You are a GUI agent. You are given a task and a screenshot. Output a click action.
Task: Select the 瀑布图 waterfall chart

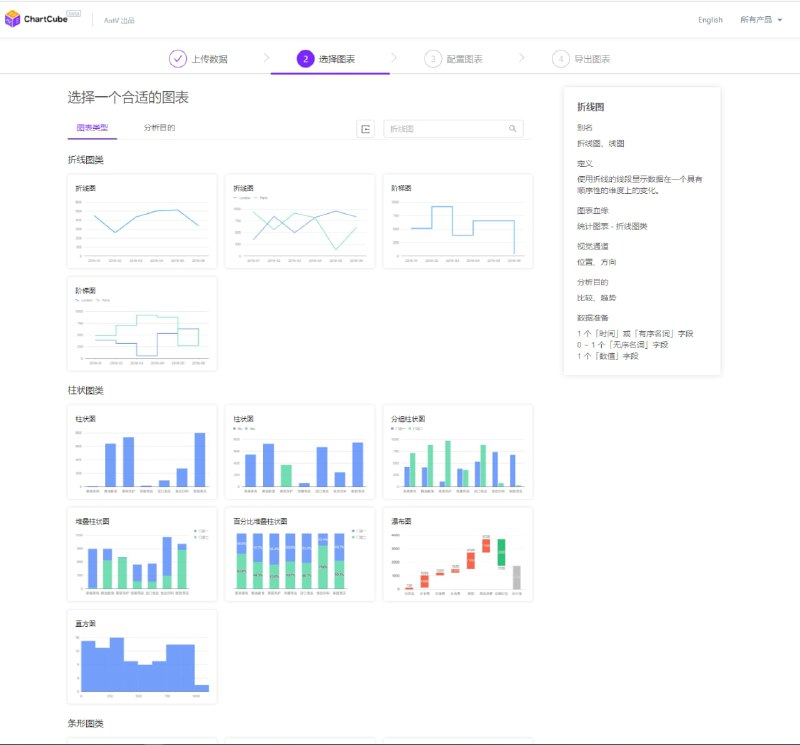pyautogui.click(x=458, y=555)
